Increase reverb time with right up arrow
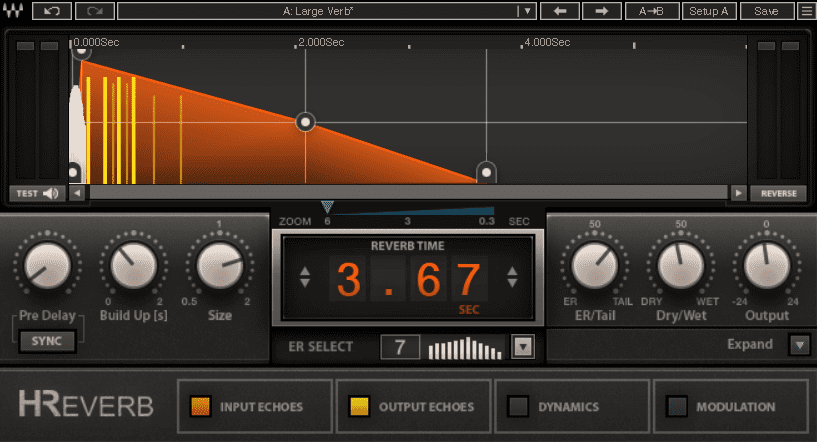817x442 pixels. click(512, 271)
